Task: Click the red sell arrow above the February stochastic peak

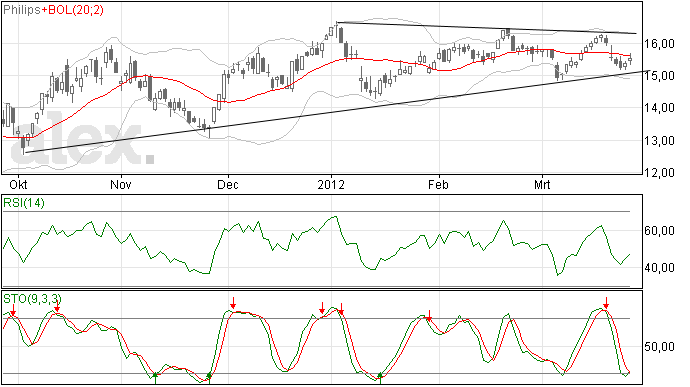Action: tap(429, 315)
